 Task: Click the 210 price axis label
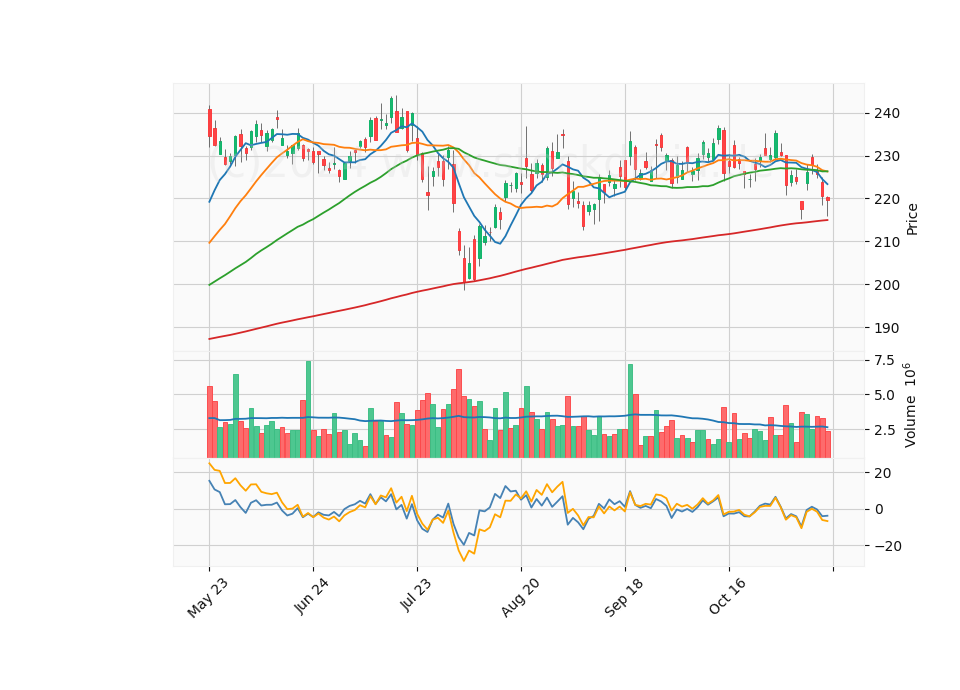pyautogui.click(x=887, y=242)
